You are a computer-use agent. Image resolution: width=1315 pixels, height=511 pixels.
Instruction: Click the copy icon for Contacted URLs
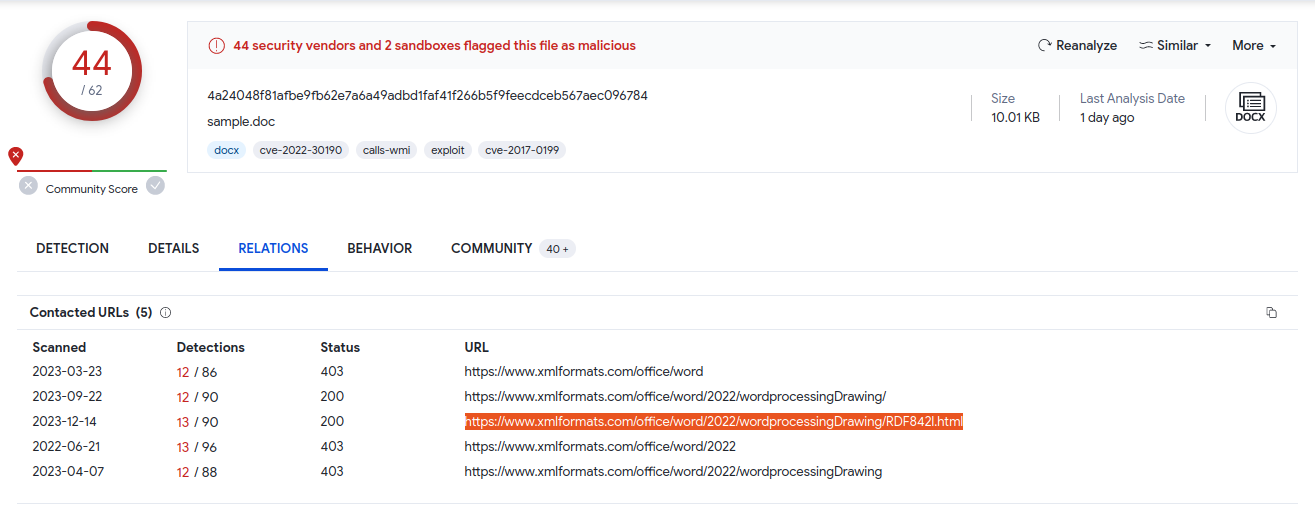pyautogui.click(x=1272, y=313)
